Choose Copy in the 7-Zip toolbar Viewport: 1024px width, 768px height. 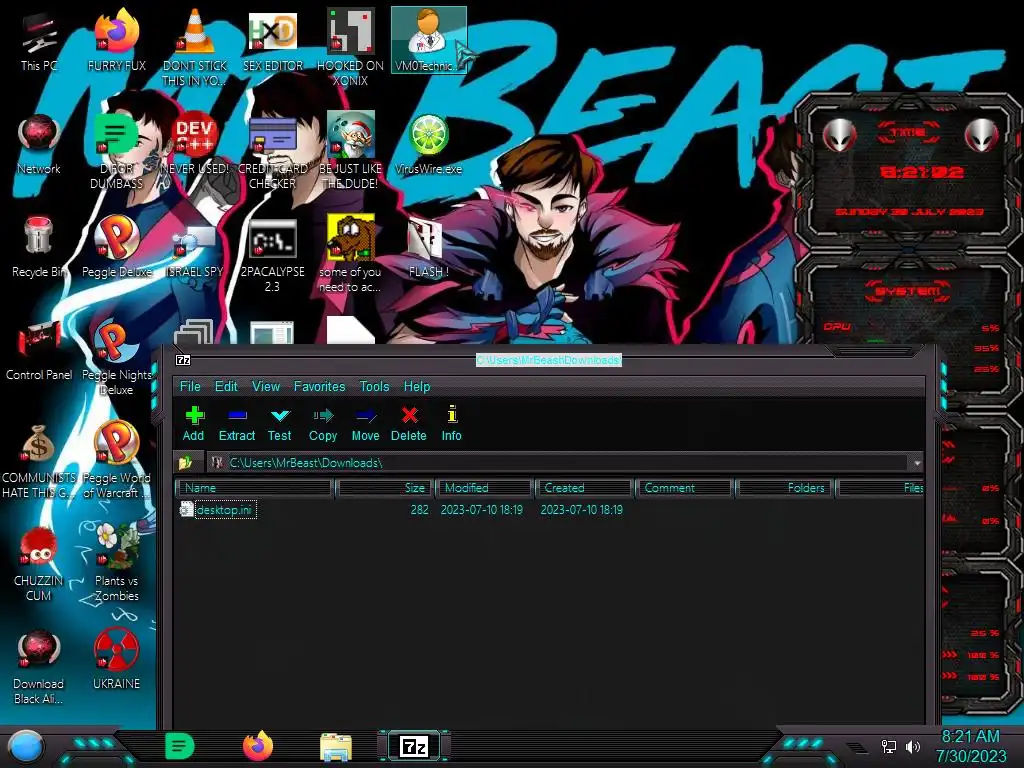pyautogui.click(x=323, y=423)
